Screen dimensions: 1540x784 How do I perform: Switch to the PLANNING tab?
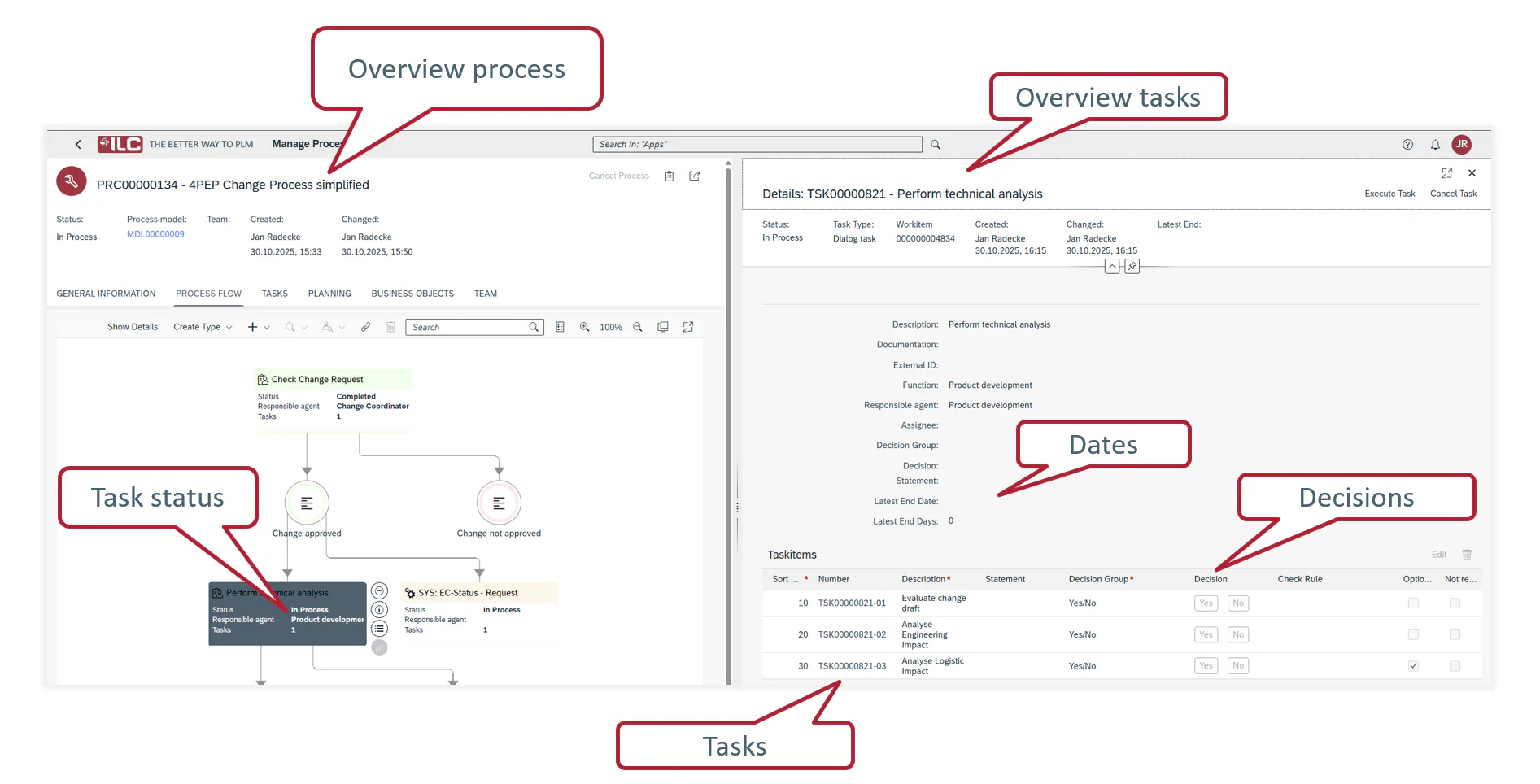pyautogui.click(x=329, y=294)
